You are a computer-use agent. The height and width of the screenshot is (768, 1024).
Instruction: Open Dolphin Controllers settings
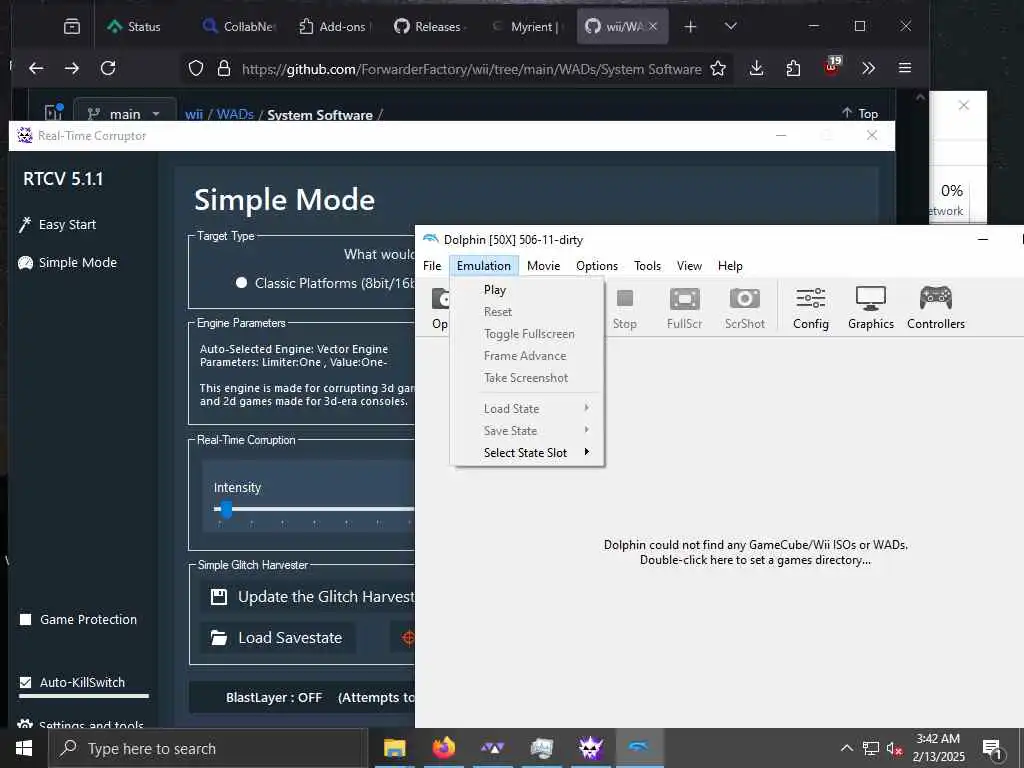(x=935, y=308)
